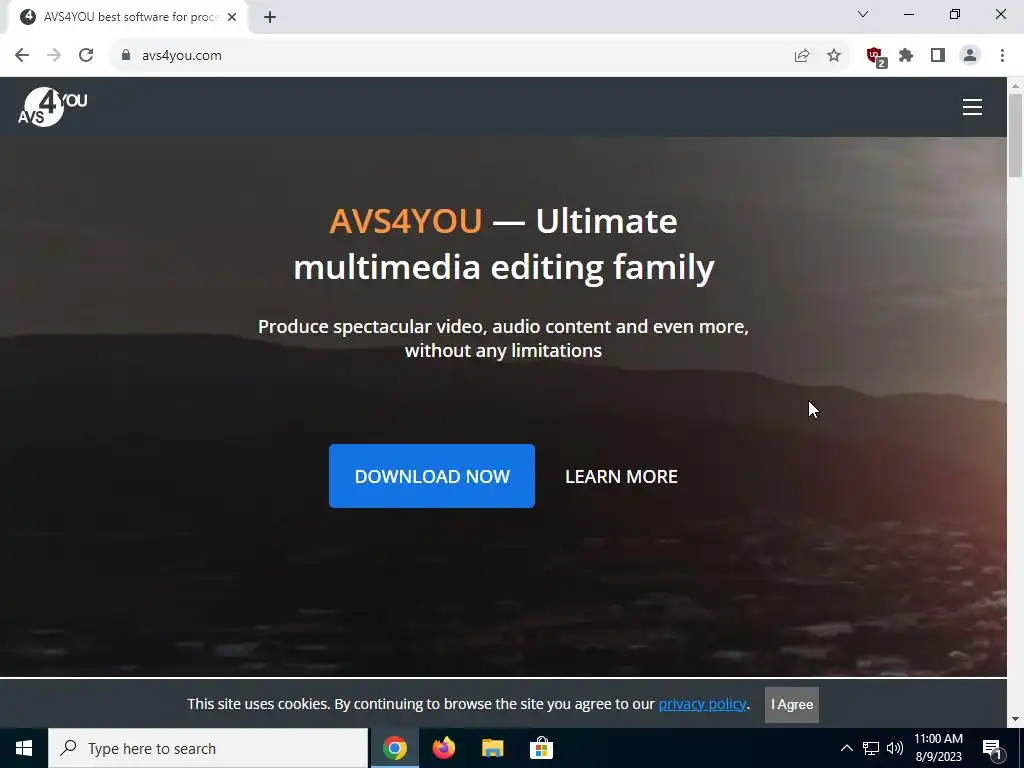The height and width of the screenshot is (768, 1024).
Task: Click the LEARN MORE link
Action: click(621, 477)
